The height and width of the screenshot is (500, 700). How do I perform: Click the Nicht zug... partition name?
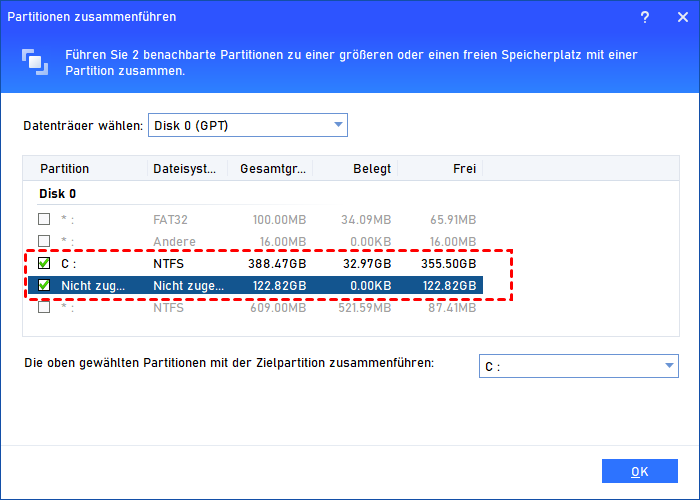coord(93,286)
